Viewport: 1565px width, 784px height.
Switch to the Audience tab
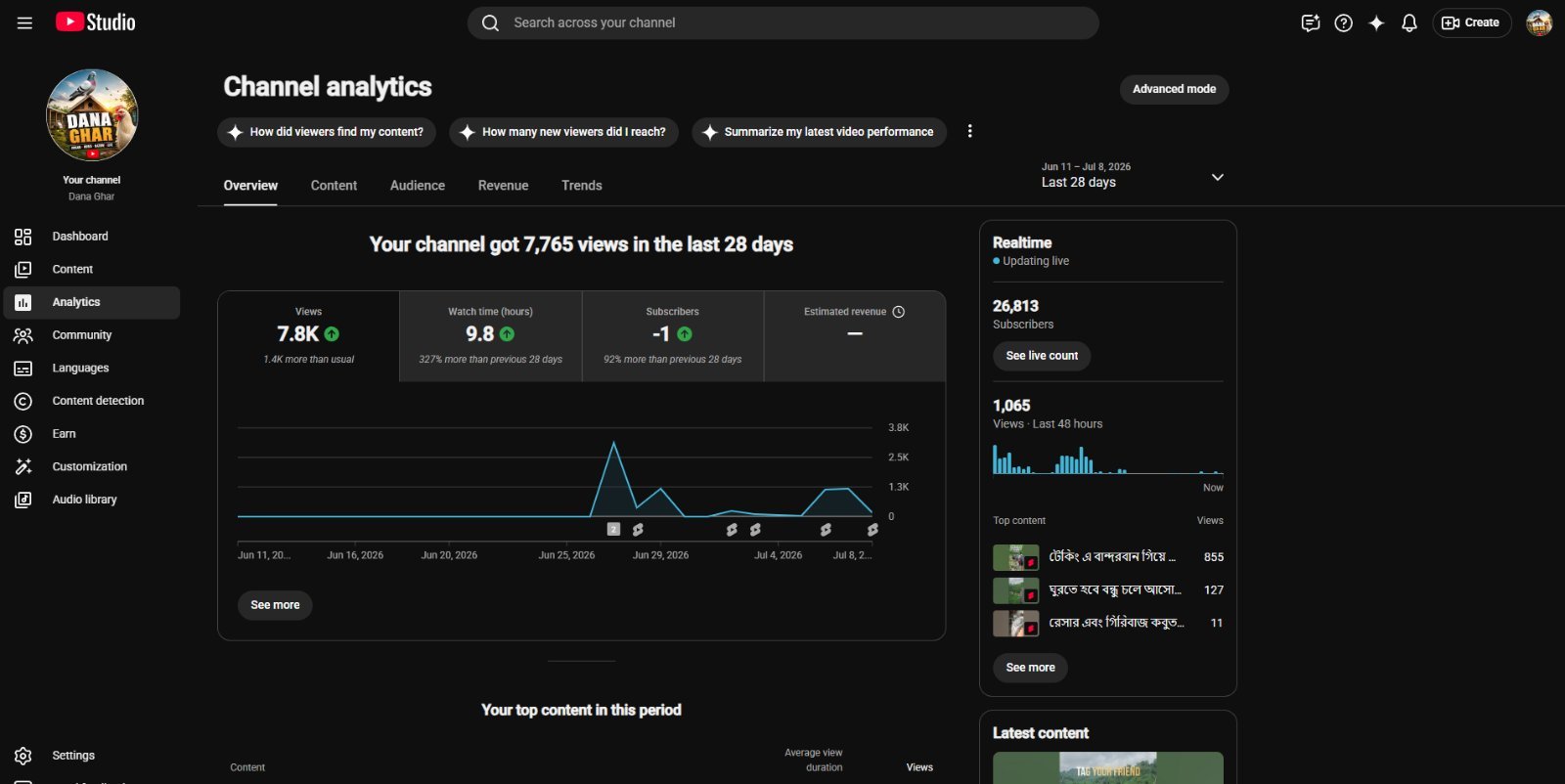point(418,186)
